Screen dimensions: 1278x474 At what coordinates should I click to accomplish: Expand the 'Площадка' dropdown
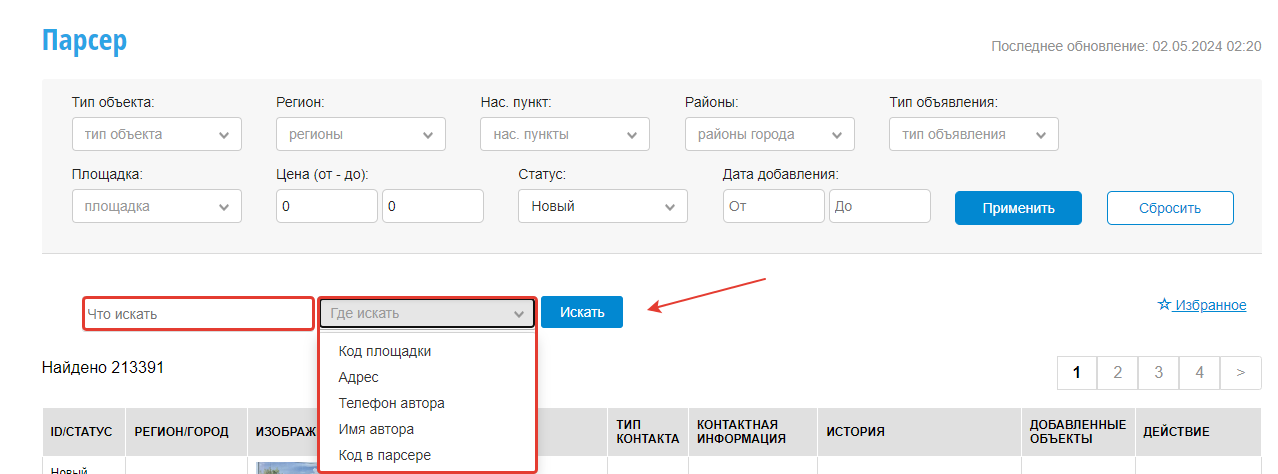click(x=157, y=206)
